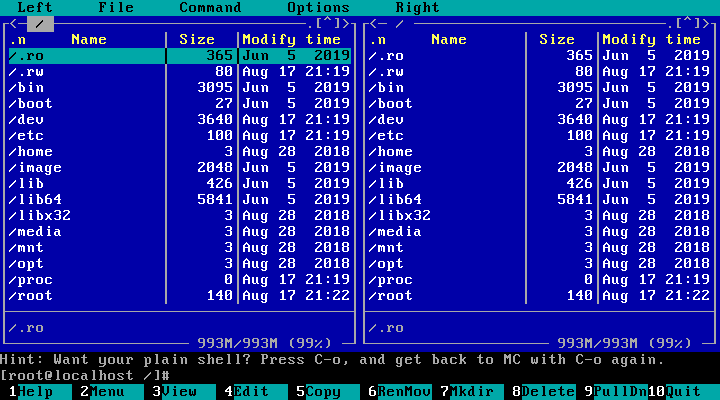This screenshot has width=720, height=400.
Task: Sort left panel by Name column
Action: (x=89, y=39)
